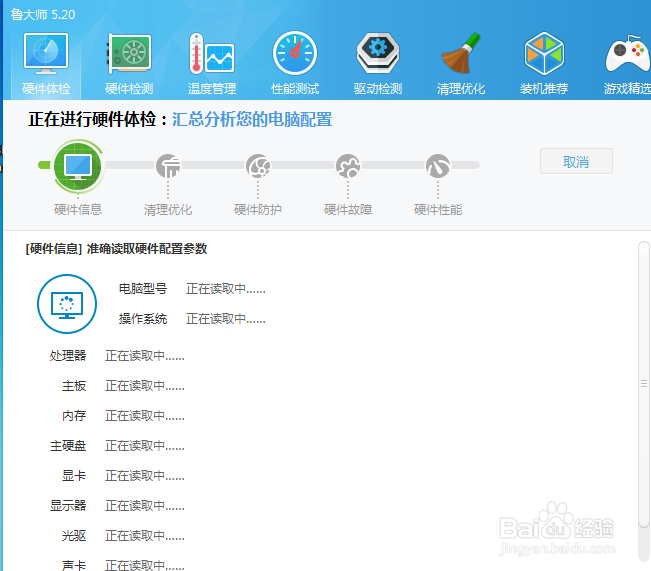Open the 硬件检测 hardware detection icon
651x571 pixels.
click(129, 53)
